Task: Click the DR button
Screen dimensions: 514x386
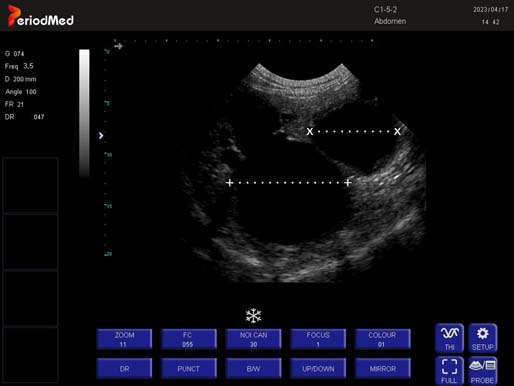Action: [124, 368]
